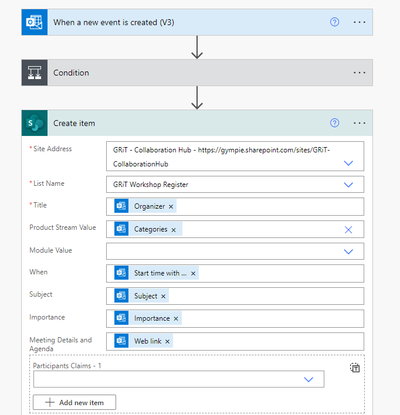Collapse the Condition step header
Viewport: 400px width, 415px height.
coord(197,73)
